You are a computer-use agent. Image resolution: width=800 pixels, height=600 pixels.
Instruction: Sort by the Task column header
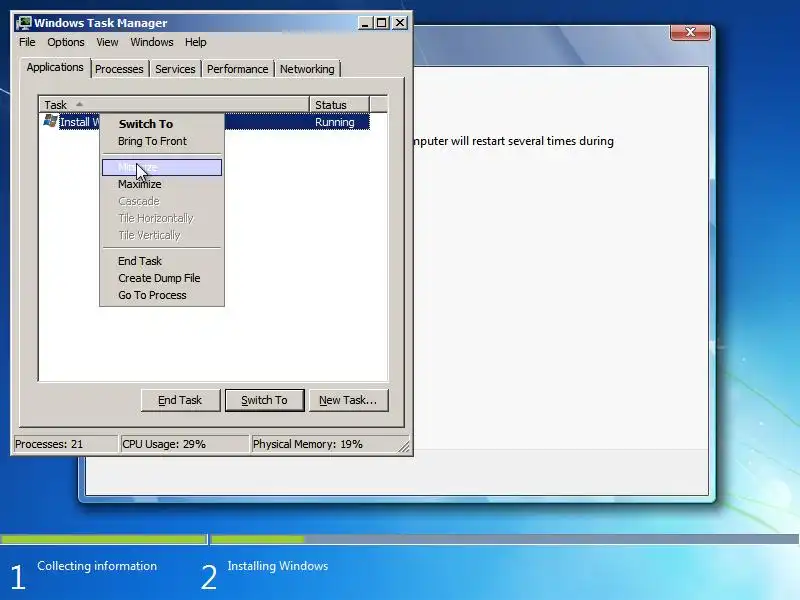click(x=174, y=105)
